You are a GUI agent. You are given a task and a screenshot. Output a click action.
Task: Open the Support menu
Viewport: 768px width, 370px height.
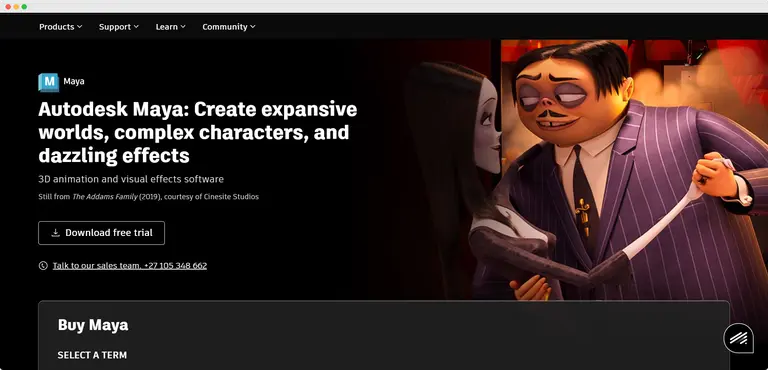pos(119,27)
